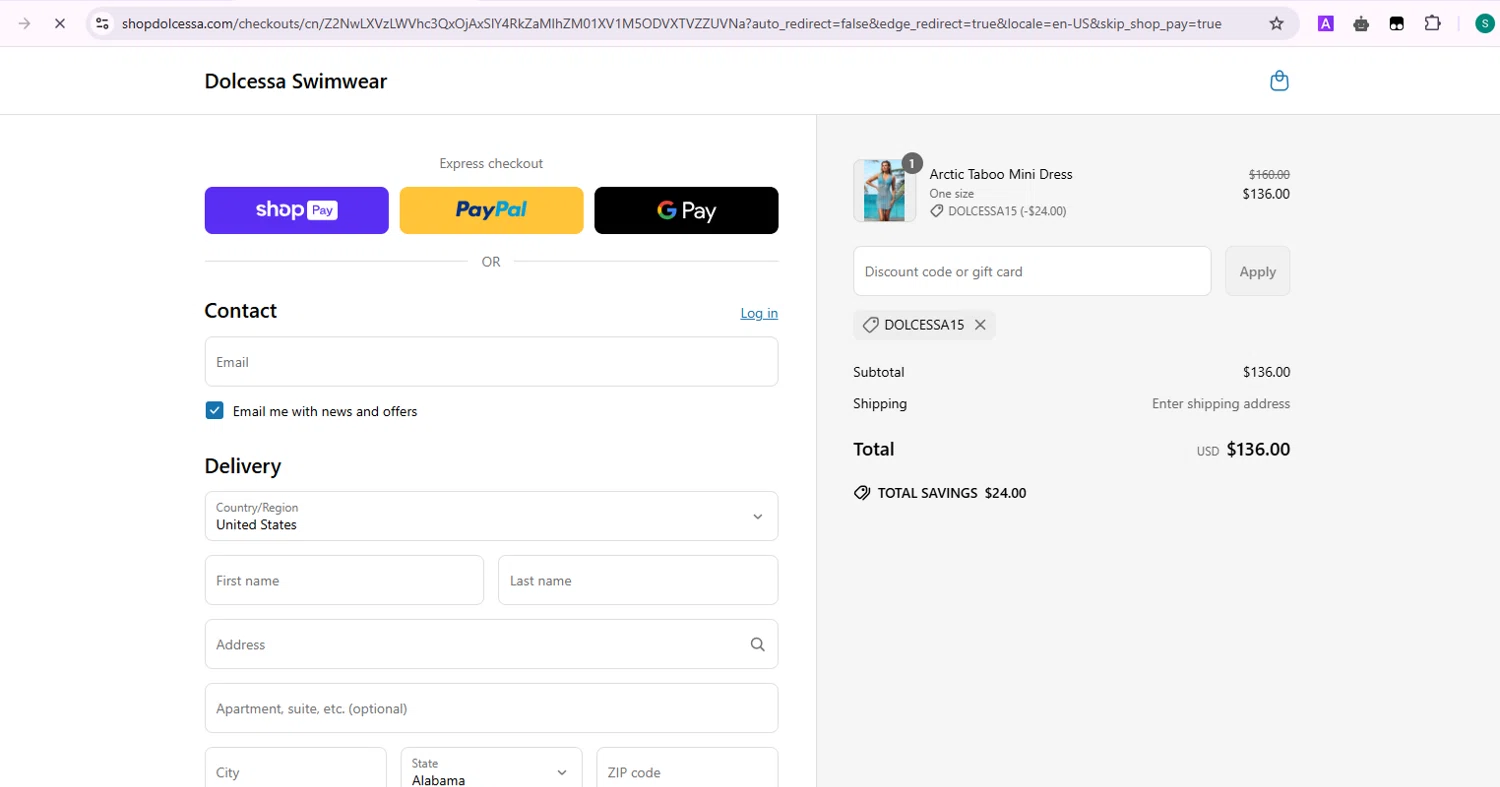Viewport: 1500px width, 787px height.
Task: Remove the DOLCESSA15 discount code
Action: coord(980,325)
